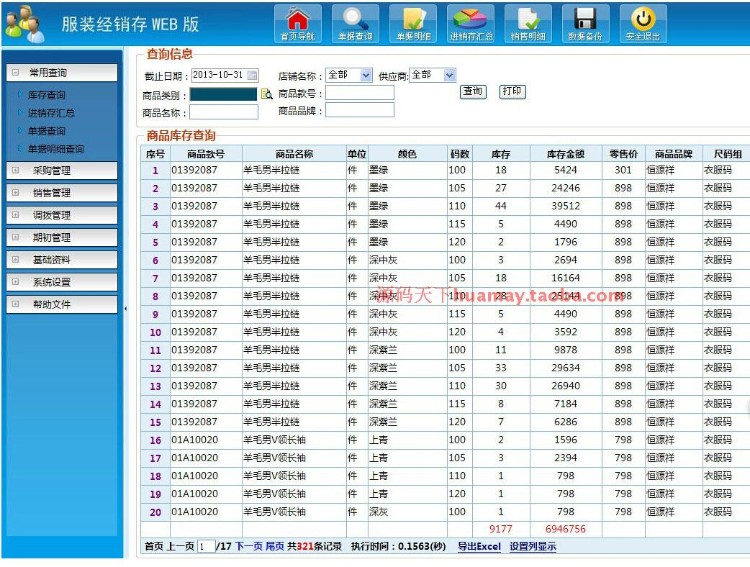Click 商品款号 column header
The width and height of the screenshot is (750, 567).
(x=206, y=154)
